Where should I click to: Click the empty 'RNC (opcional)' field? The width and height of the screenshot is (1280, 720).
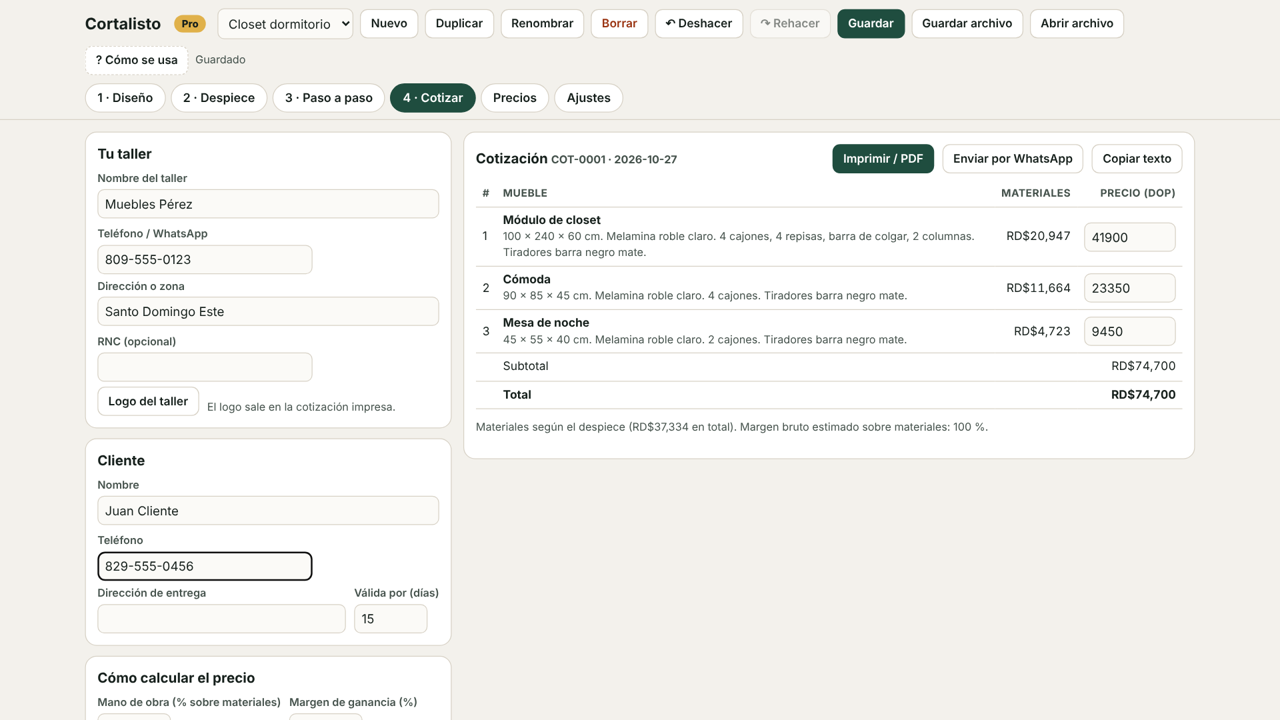click(x=205, y=367)
